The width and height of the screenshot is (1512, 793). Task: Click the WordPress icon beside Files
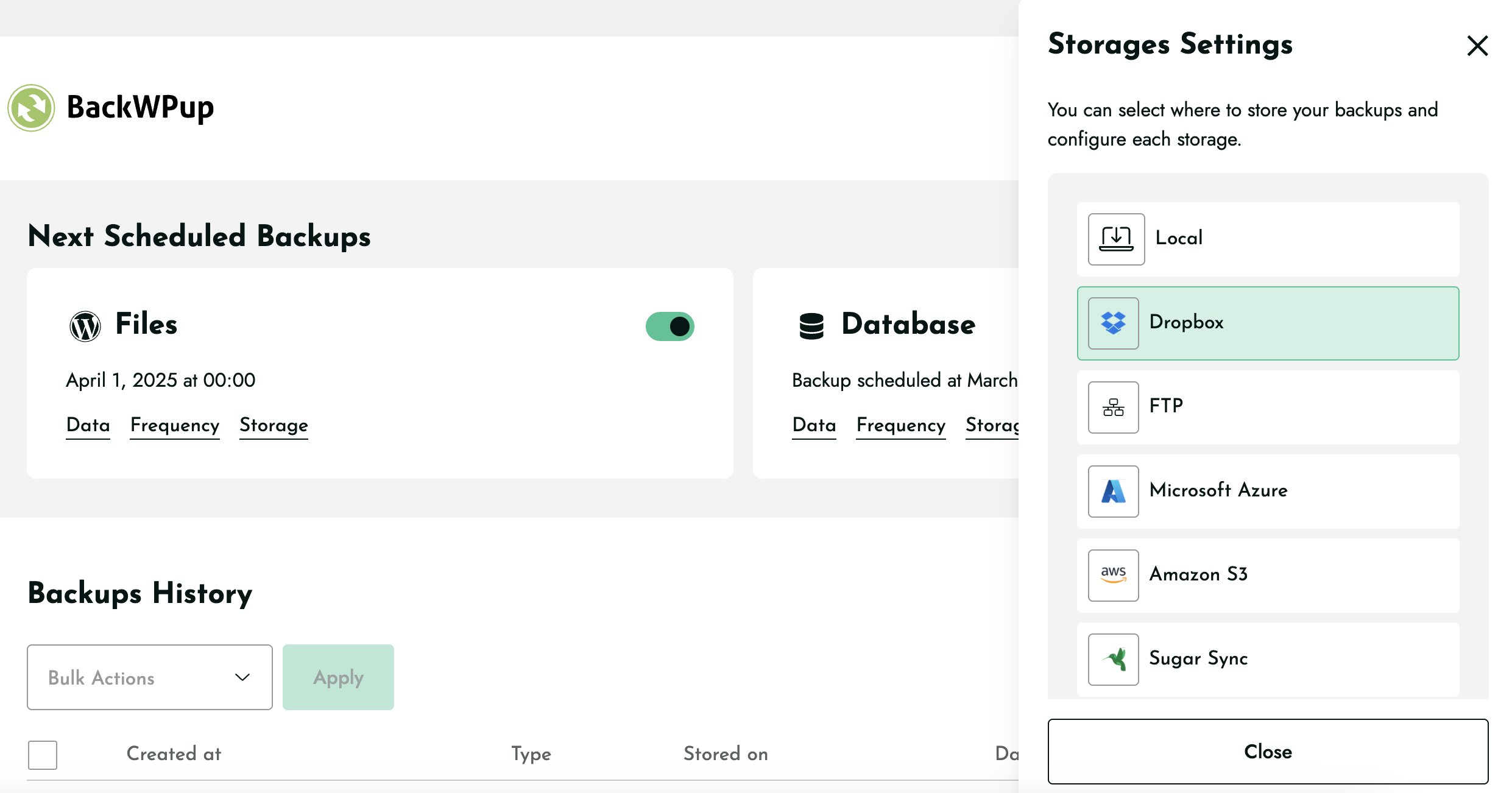85,326
